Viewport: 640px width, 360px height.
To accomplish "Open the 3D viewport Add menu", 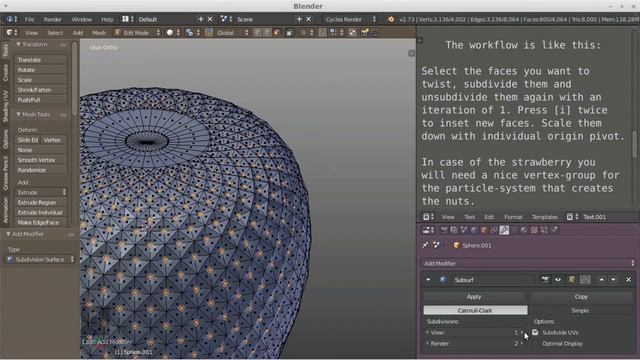I will pos(78,33).
